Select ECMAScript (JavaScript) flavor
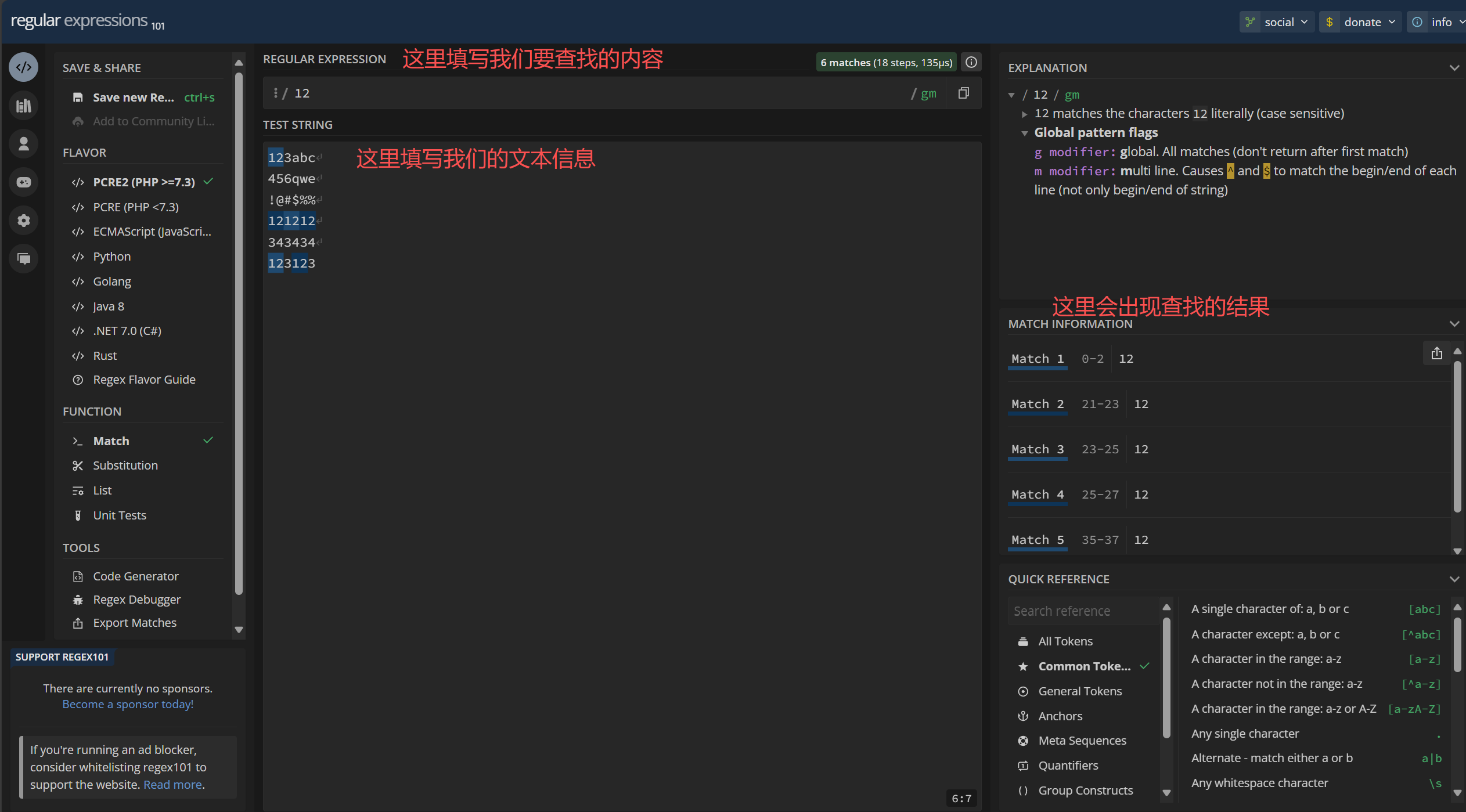The image size is (1466, 812). 152,232
